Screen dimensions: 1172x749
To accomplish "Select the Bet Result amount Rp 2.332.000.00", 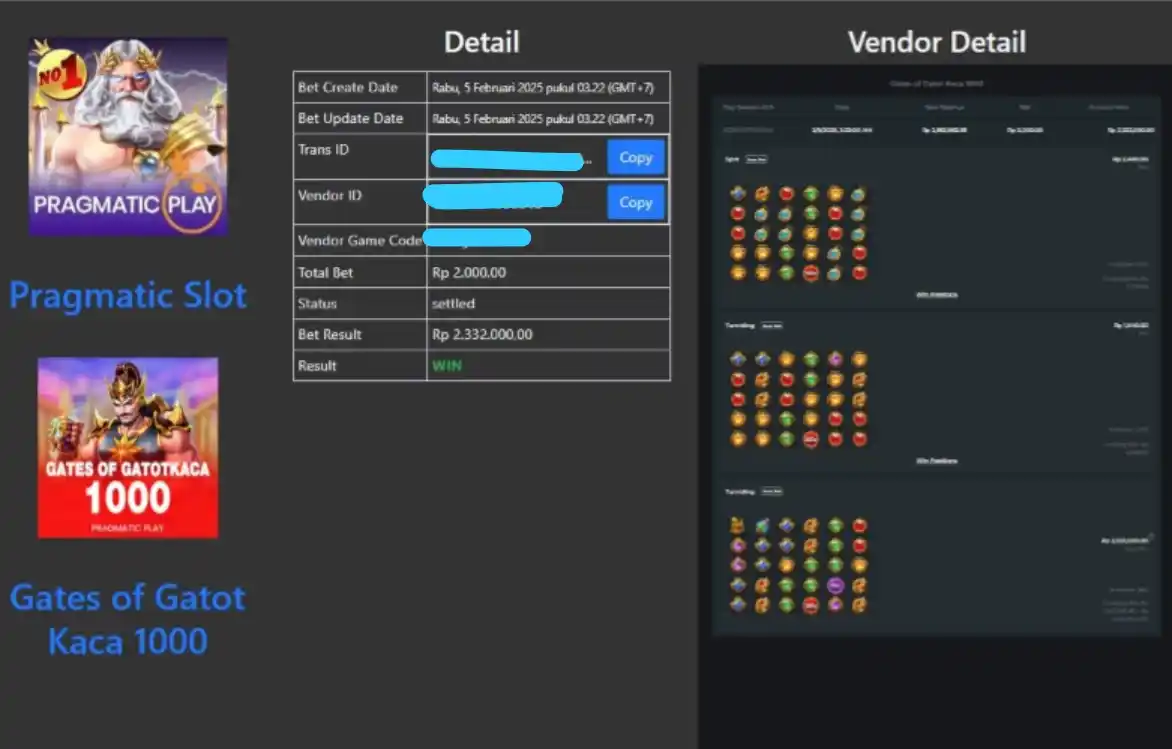I will coord(482,335).
